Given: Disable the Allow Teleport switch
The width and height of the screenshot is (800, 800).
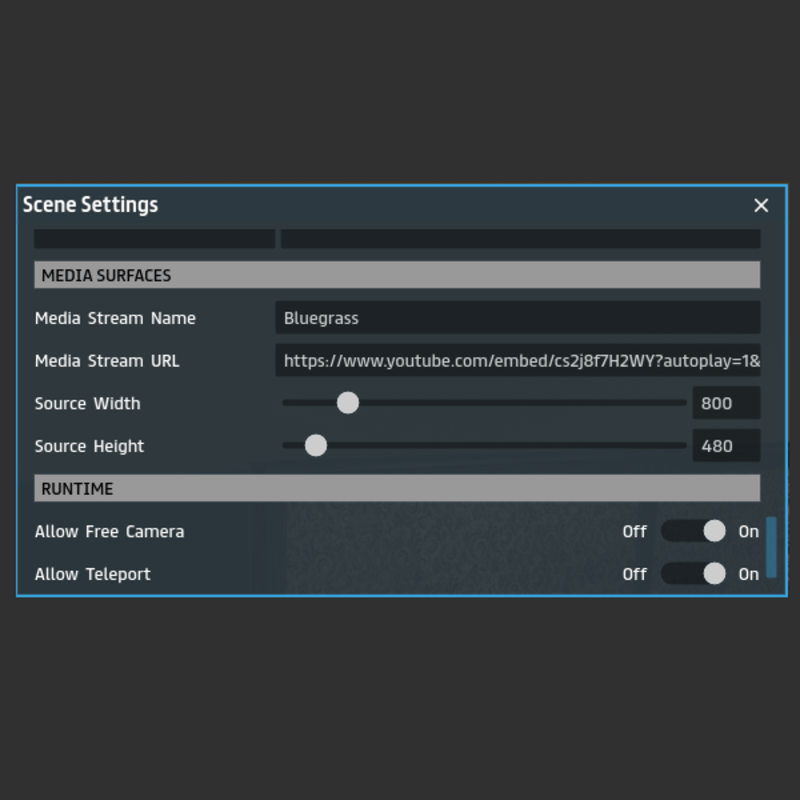Looking at the screenshot, I should pyautogui.click(x=693, y=574).
